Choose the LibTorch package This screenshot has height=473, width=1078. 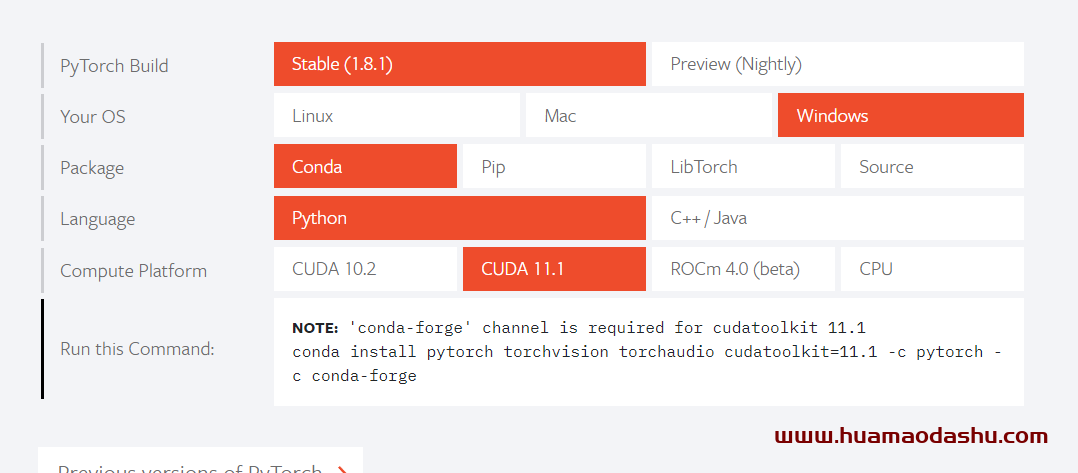coord(743,166)
